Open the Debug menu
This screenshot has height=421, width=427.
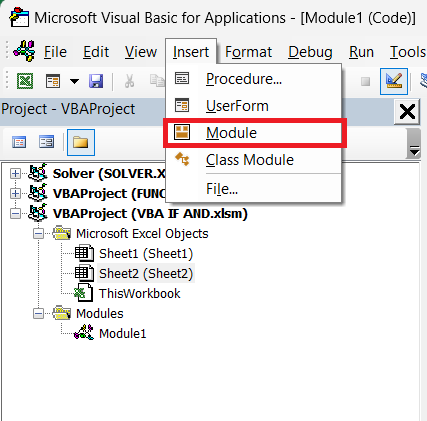(310, 52)
